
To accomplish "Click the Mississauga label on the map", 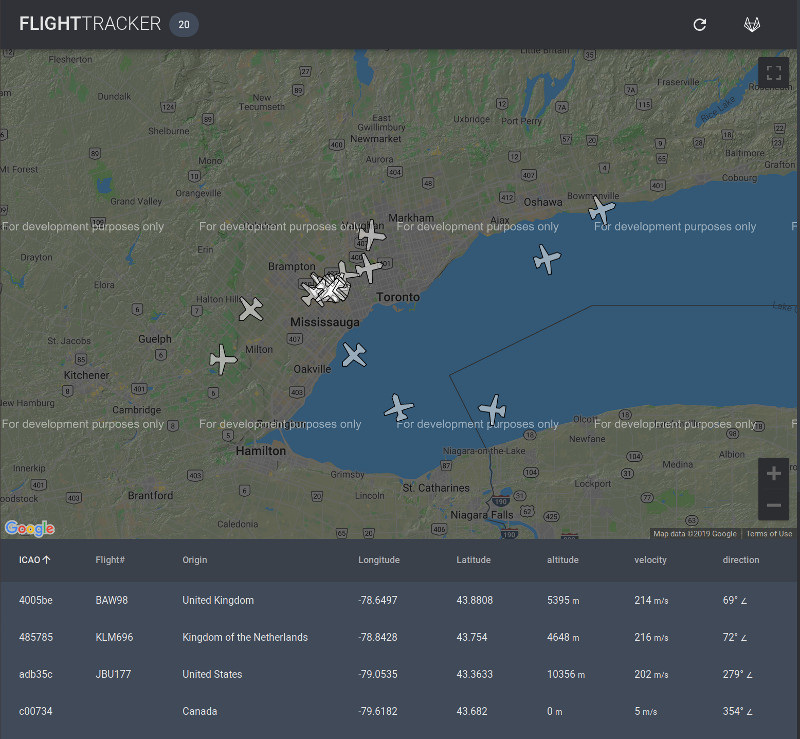I will tap(325, 322).
